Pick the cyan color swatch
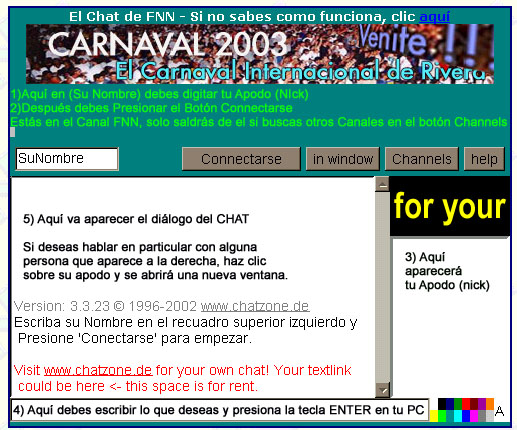This screenshot has width=517, height=430. [x=458, y=416]
